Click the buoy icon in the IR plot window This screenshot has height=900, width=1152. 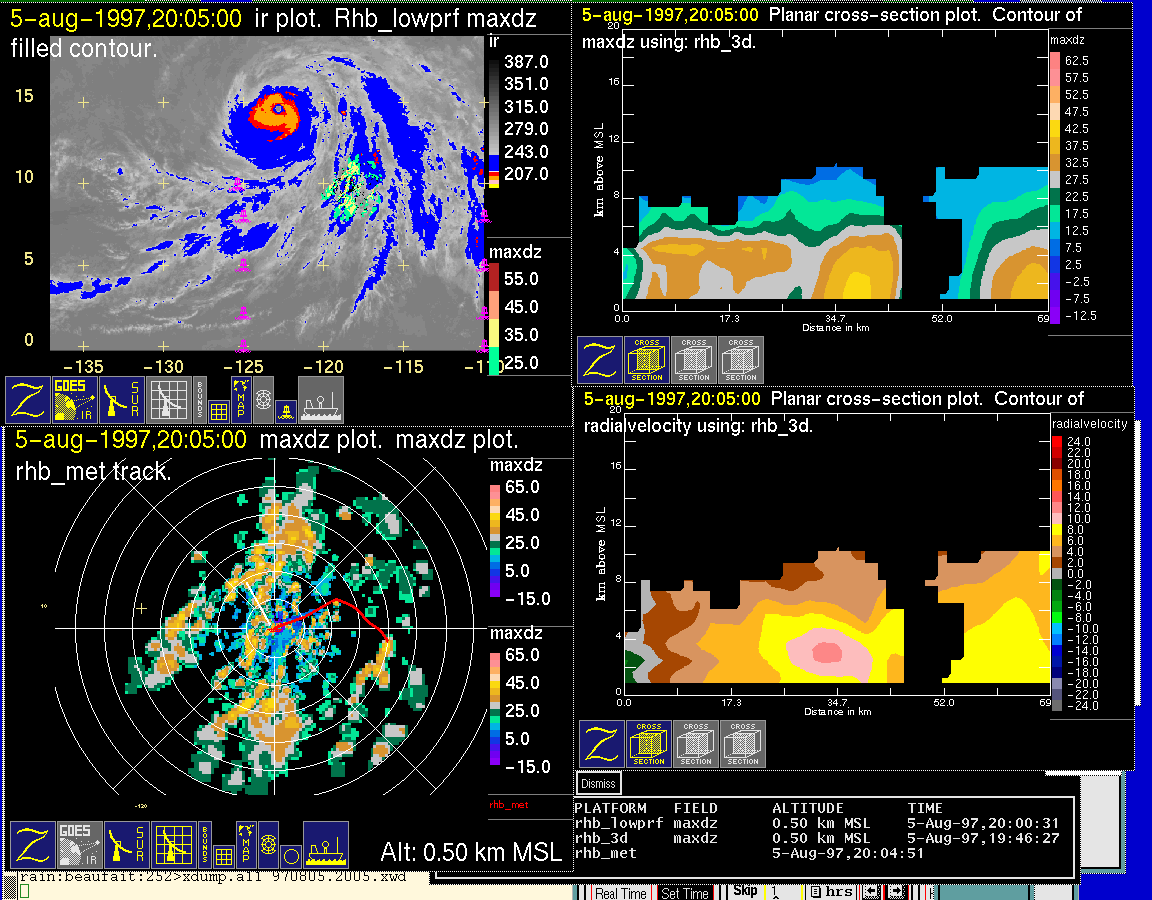285,410
